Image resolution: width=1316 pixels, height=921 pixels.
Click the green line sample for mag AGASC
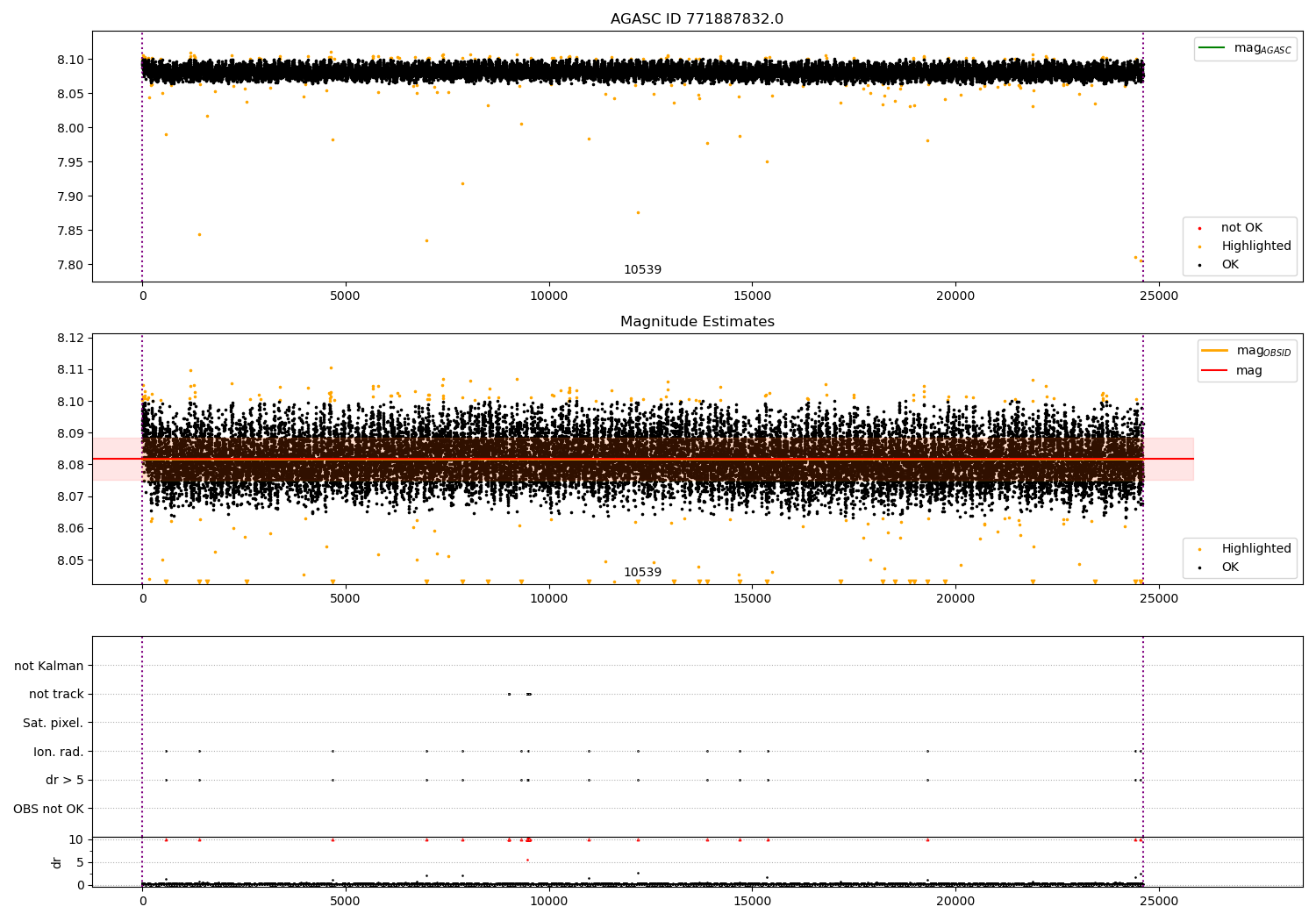coord(1212,48)
